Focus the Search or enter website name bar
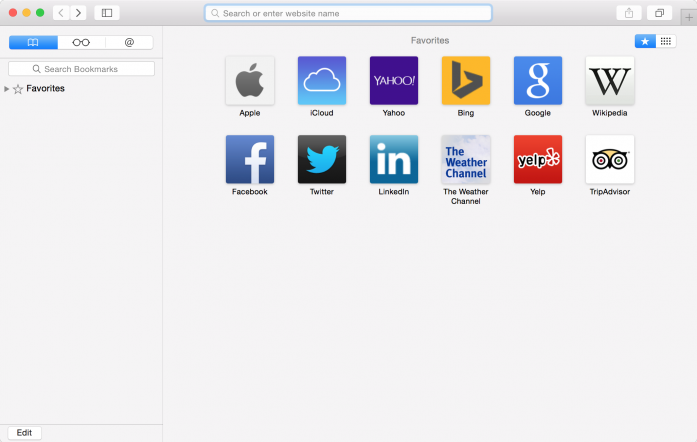 (x=348, y=13)
